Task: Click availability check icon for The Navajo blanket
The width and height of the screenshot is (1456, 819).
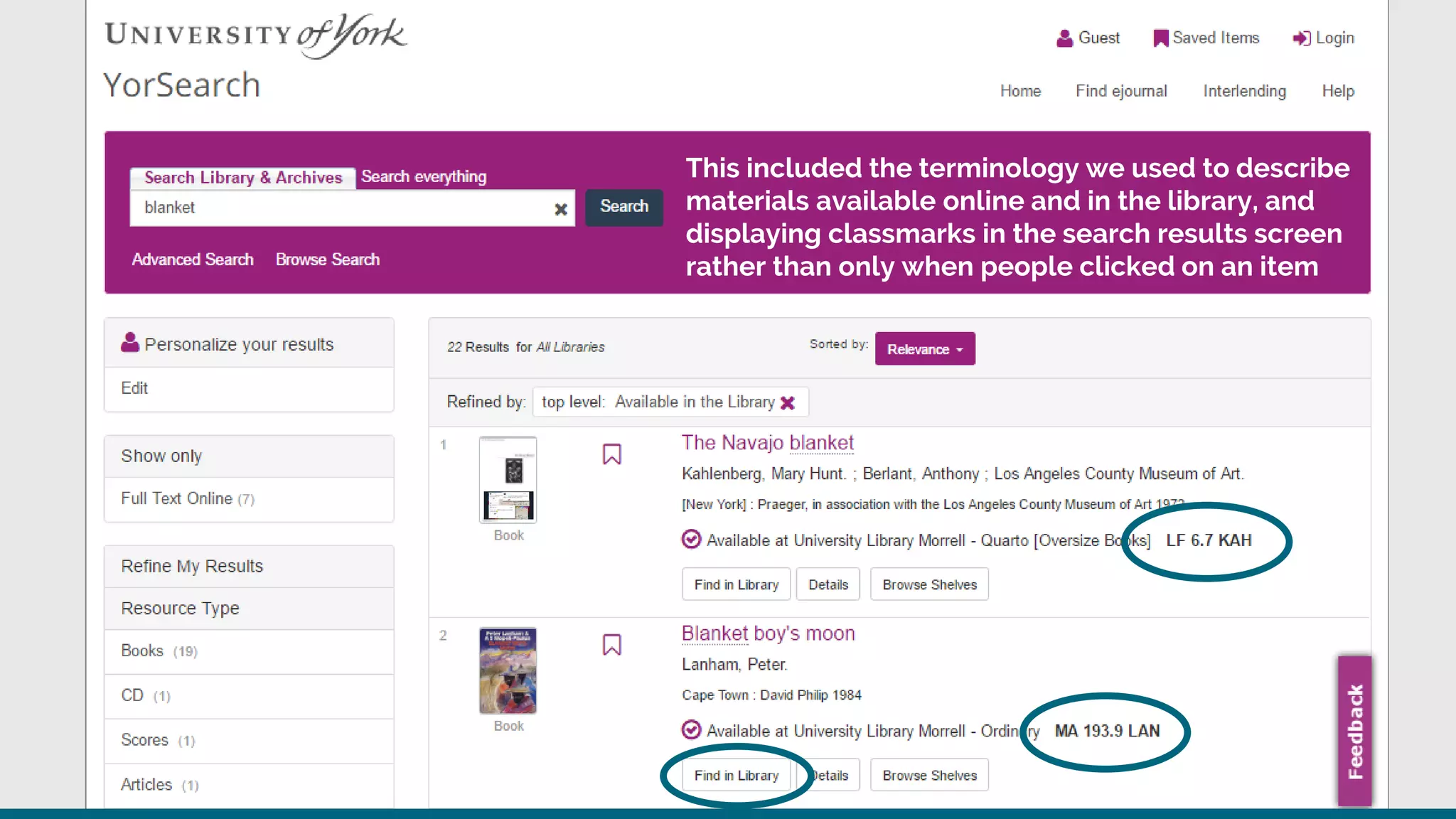Action: point(691,540)
